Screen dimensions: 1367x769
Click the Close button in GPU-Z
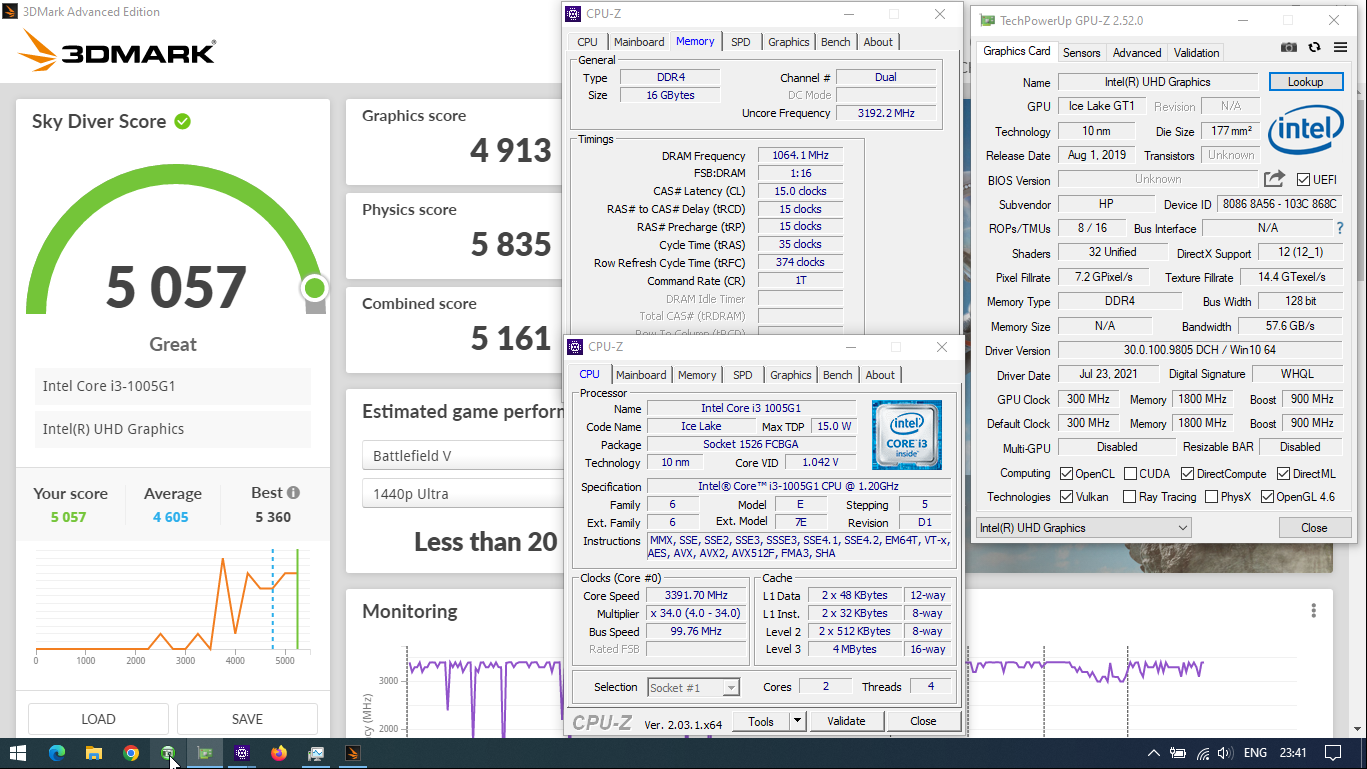tap(1314, 528)
